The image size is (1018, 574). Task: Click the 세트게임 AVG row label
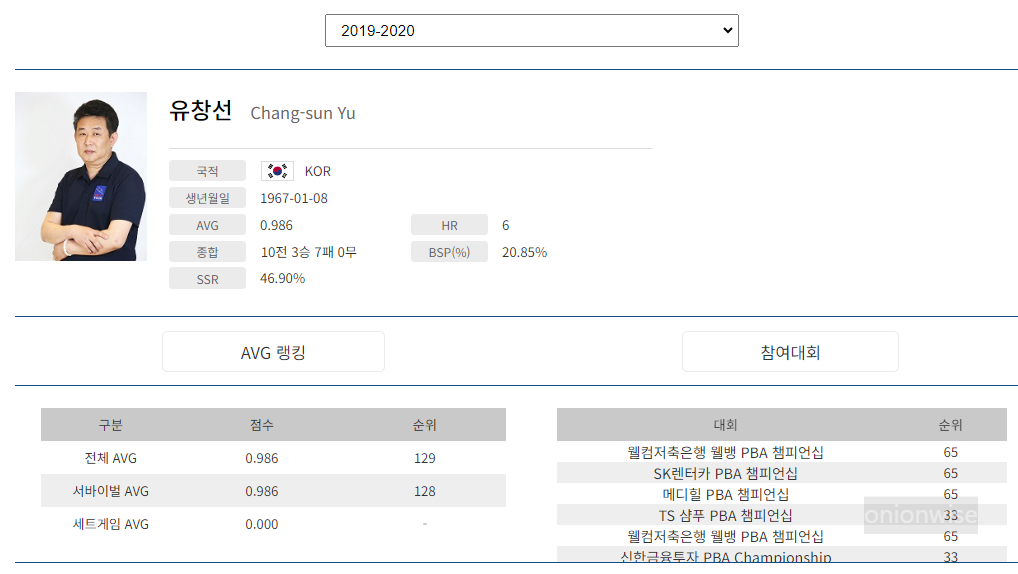pyautogui.click(x=110, y=524)
